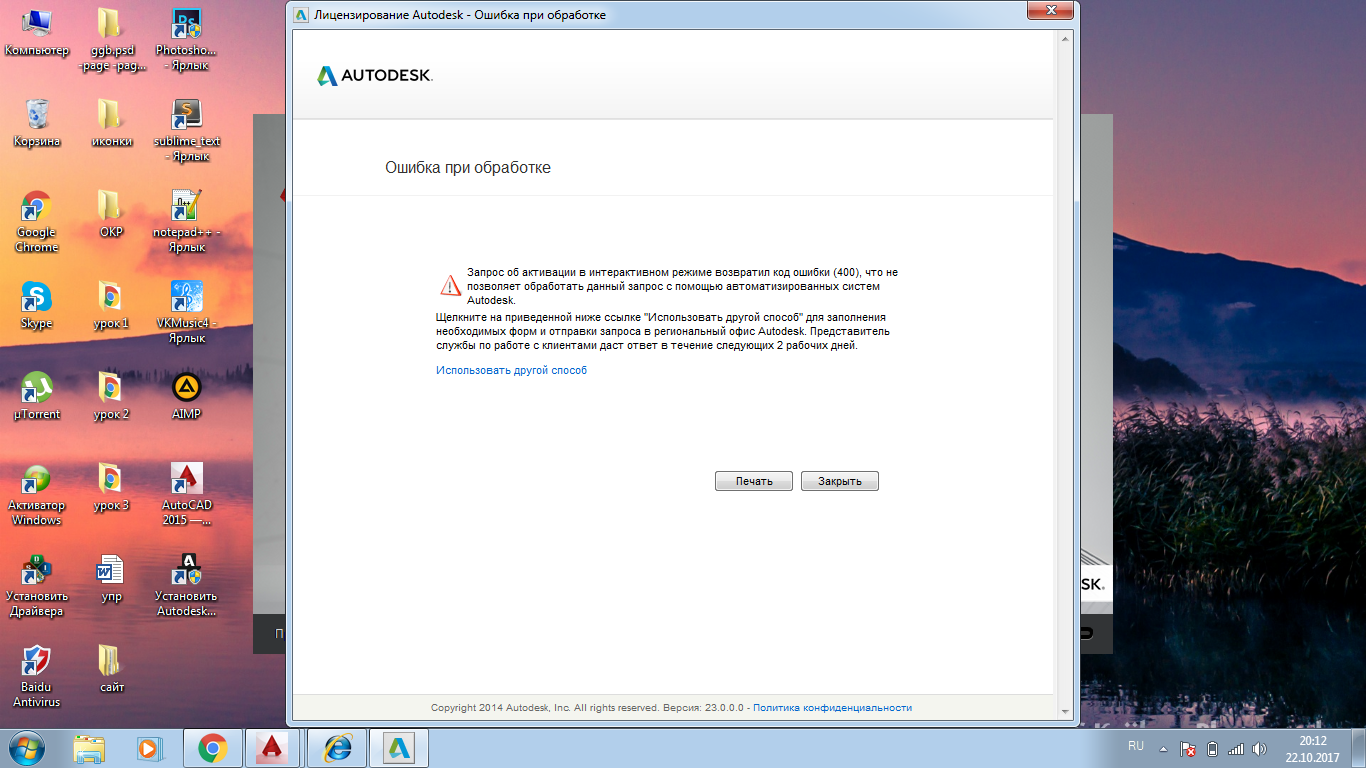Open the Установить Autodesk shortcut
Image resolution: width=1366 pixels, height=768 pixels.
pyautogui.click(x=186, y=586)
